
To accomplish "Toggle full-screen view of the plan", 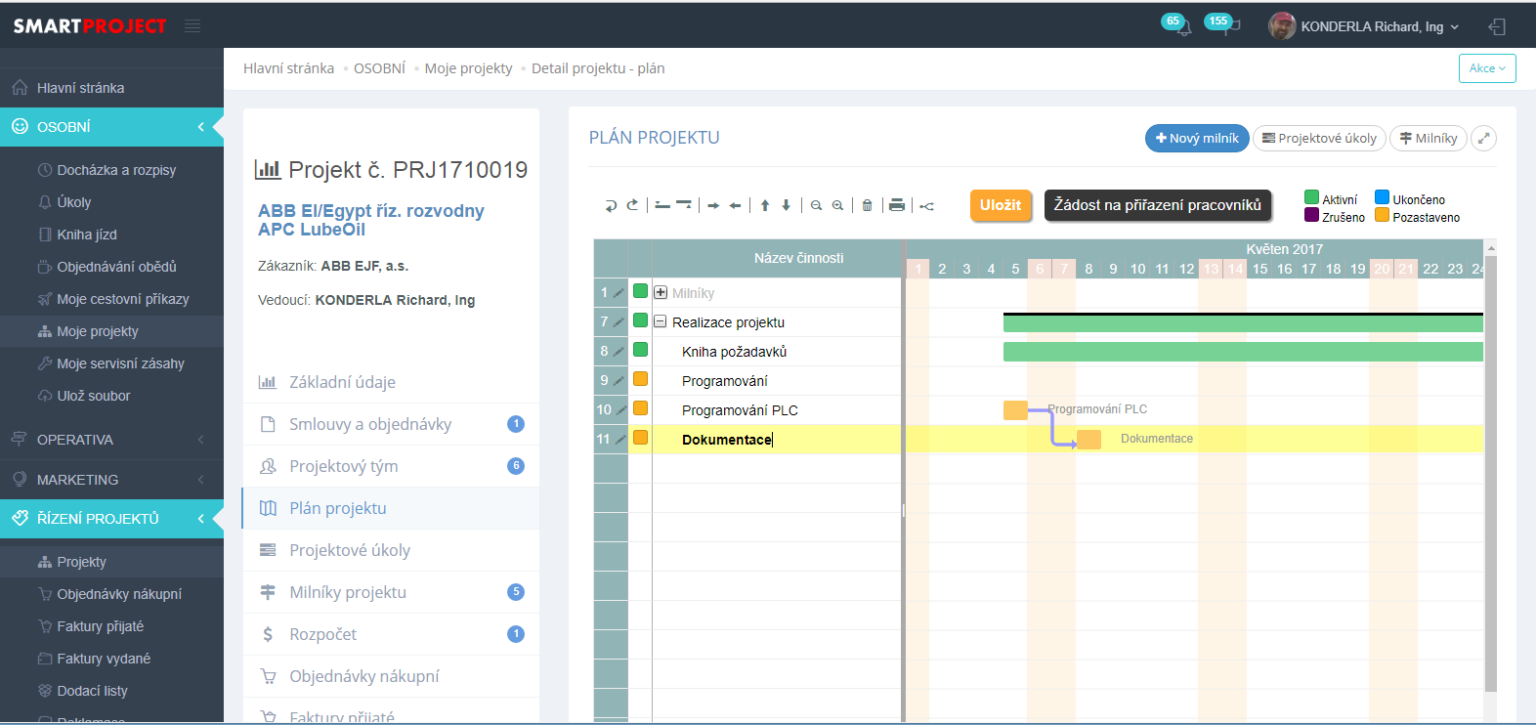I will [1484, 138].
